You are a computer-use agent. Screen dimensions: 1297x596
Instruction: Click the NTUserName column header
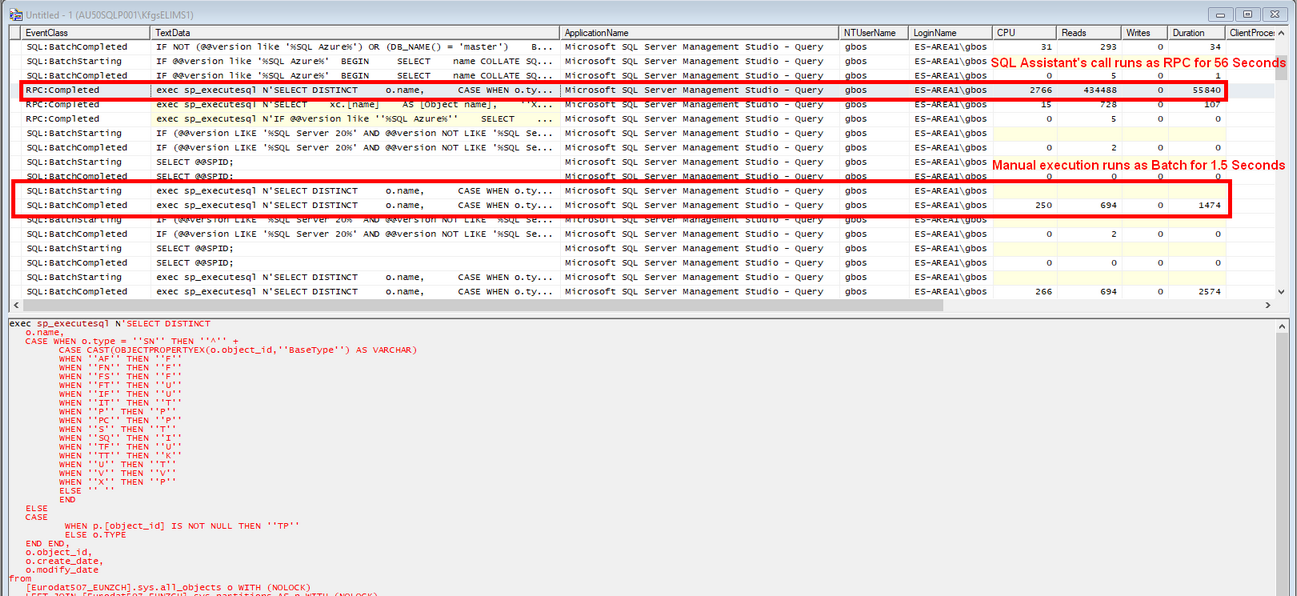[x=875, y=33]
